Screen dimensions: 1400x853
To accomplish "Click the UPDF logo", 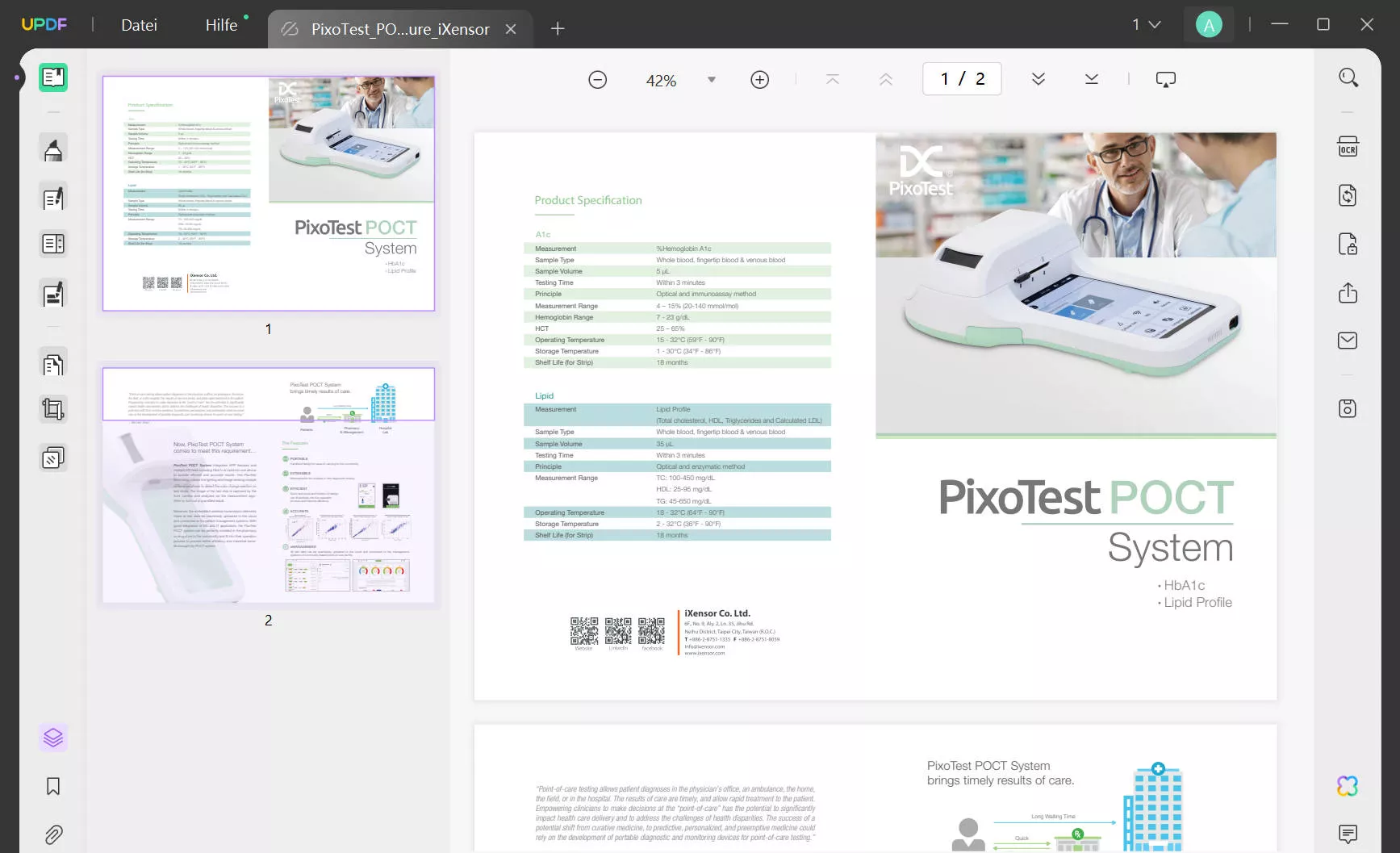I will point(44,24).
